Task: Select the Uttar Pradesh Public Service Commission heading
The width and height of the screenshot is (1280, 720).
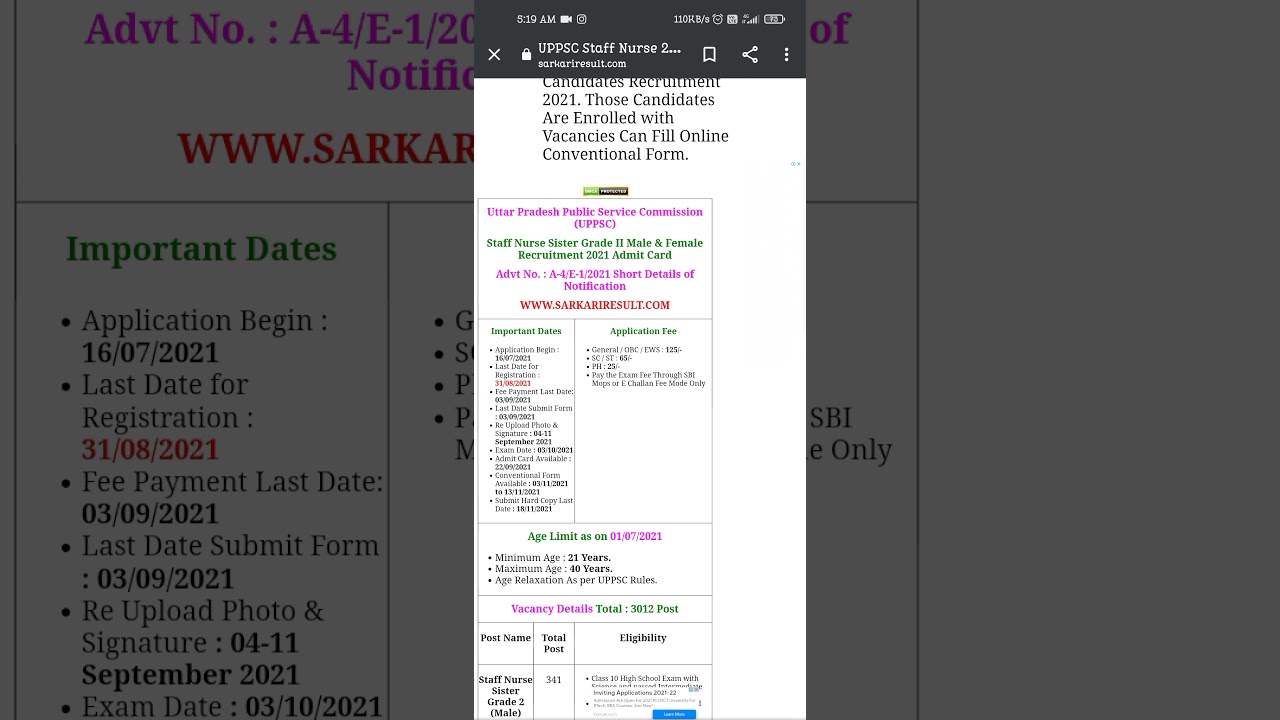Action: 595,218
